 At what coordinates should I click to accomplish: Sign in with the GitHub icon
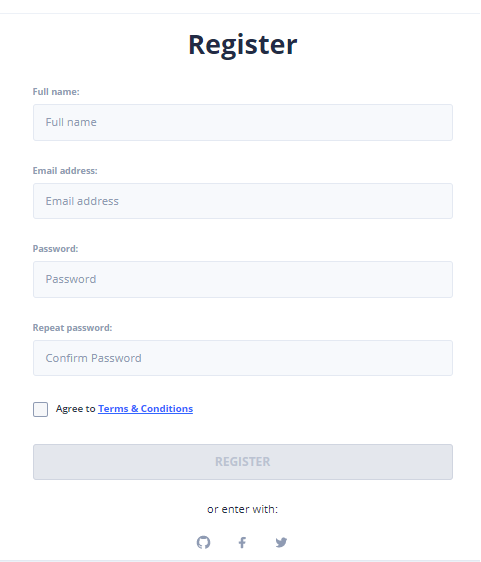pos(204,542)
